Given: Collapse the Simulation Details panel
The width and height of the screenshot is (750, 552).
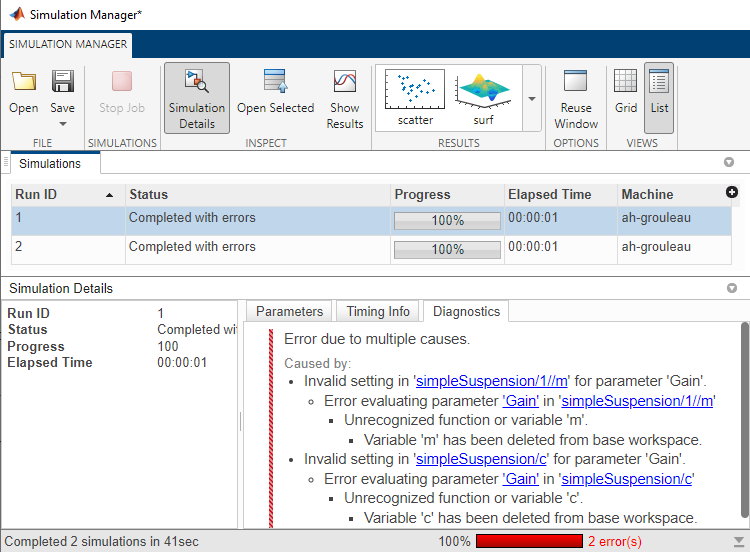Looking at the screenshot, I should tap(729, 289).
